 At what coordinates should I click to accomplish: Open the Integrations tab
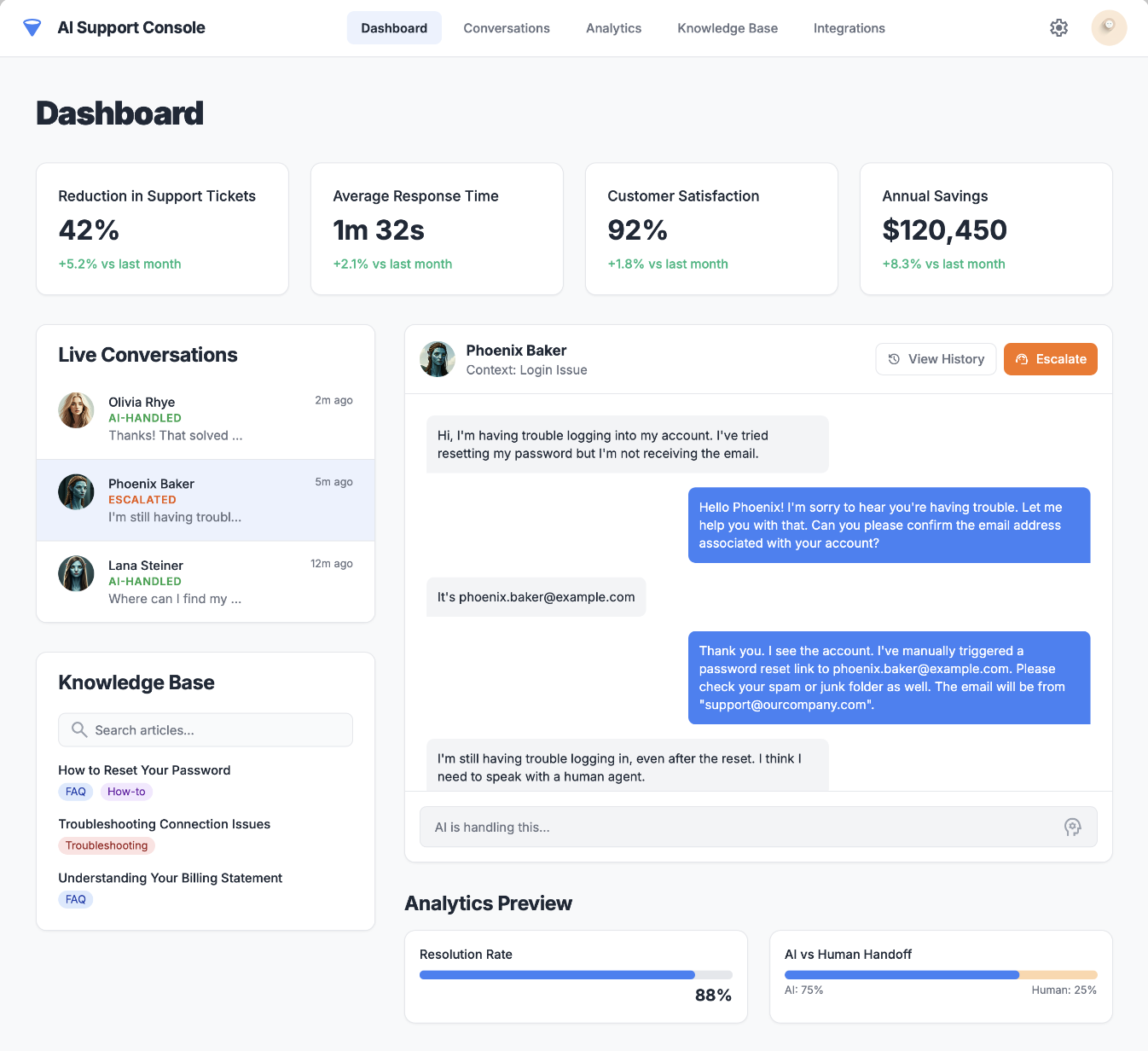click(849, 27)
